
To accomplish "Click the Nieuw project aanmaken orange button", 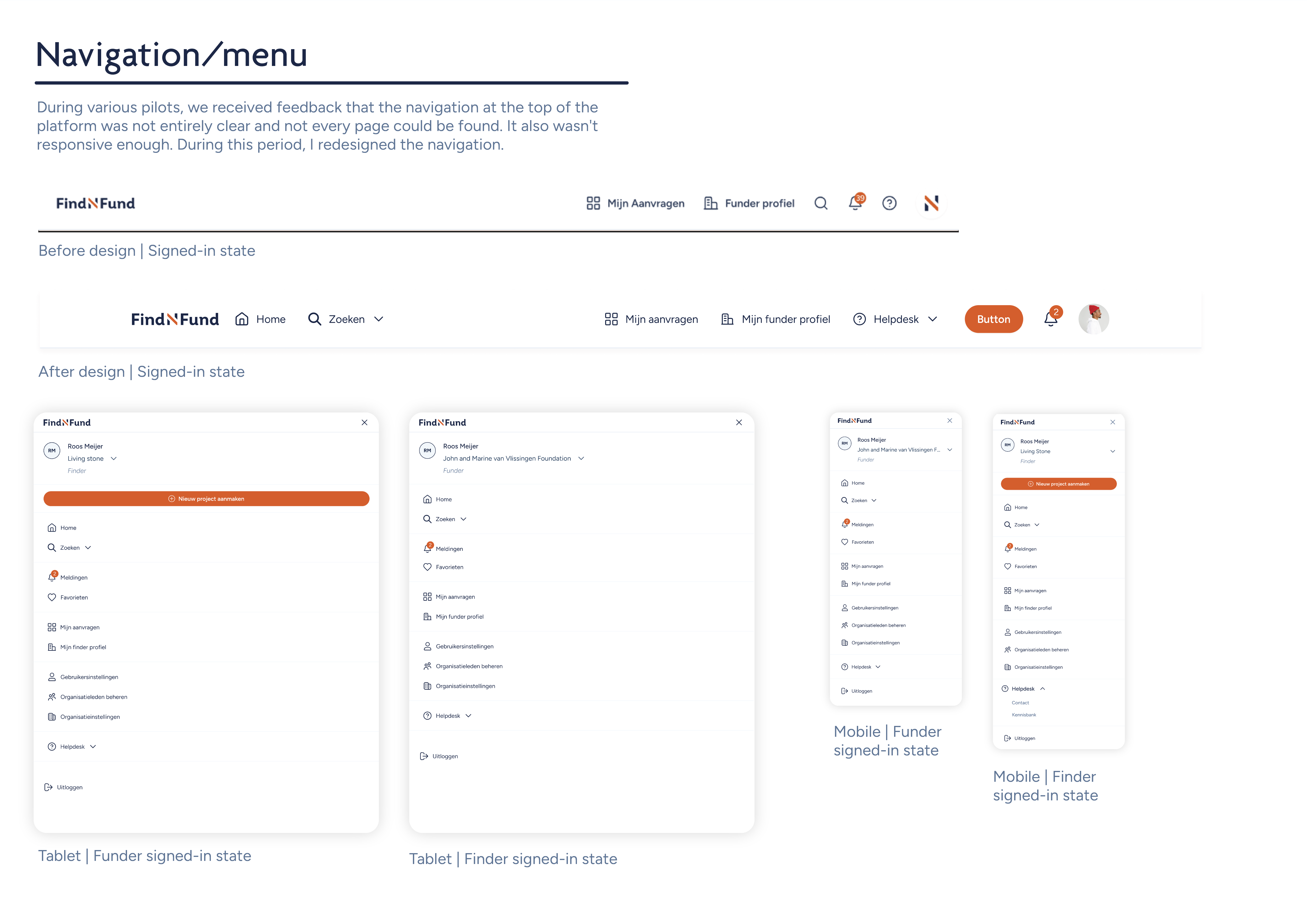I will click(207, 498).
